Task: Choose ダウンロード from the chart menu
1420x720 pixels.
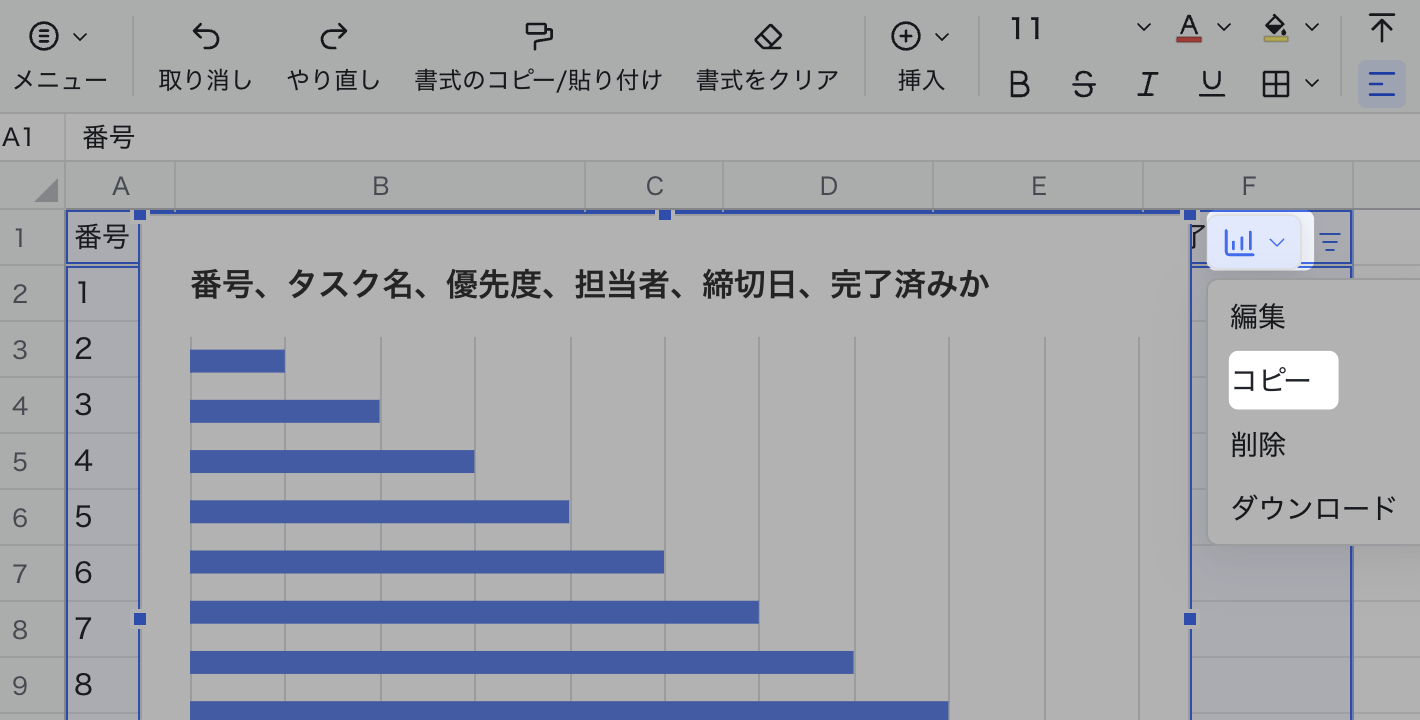Action: pyautogui.click(x=1312, y=508)
